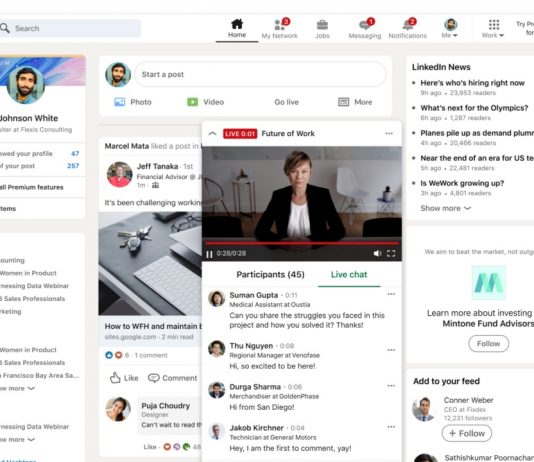Image resolution: width=534 pixels, height=462 pixels.
Task: Go to the Home tab
Action: coord(237,28)
